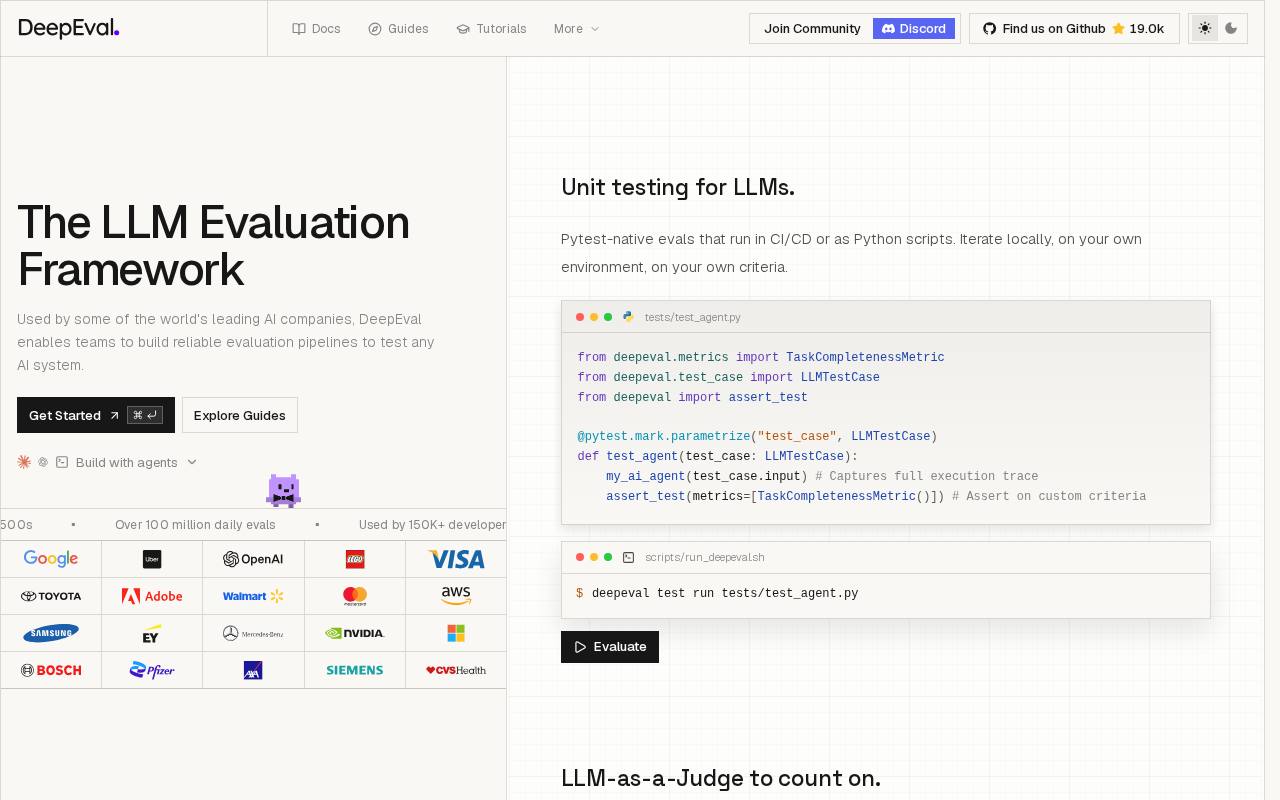Switch to dark theme moon icon
This screenshot has width=1280, height=800.
pyautogui.click(x=1231, y=29)
